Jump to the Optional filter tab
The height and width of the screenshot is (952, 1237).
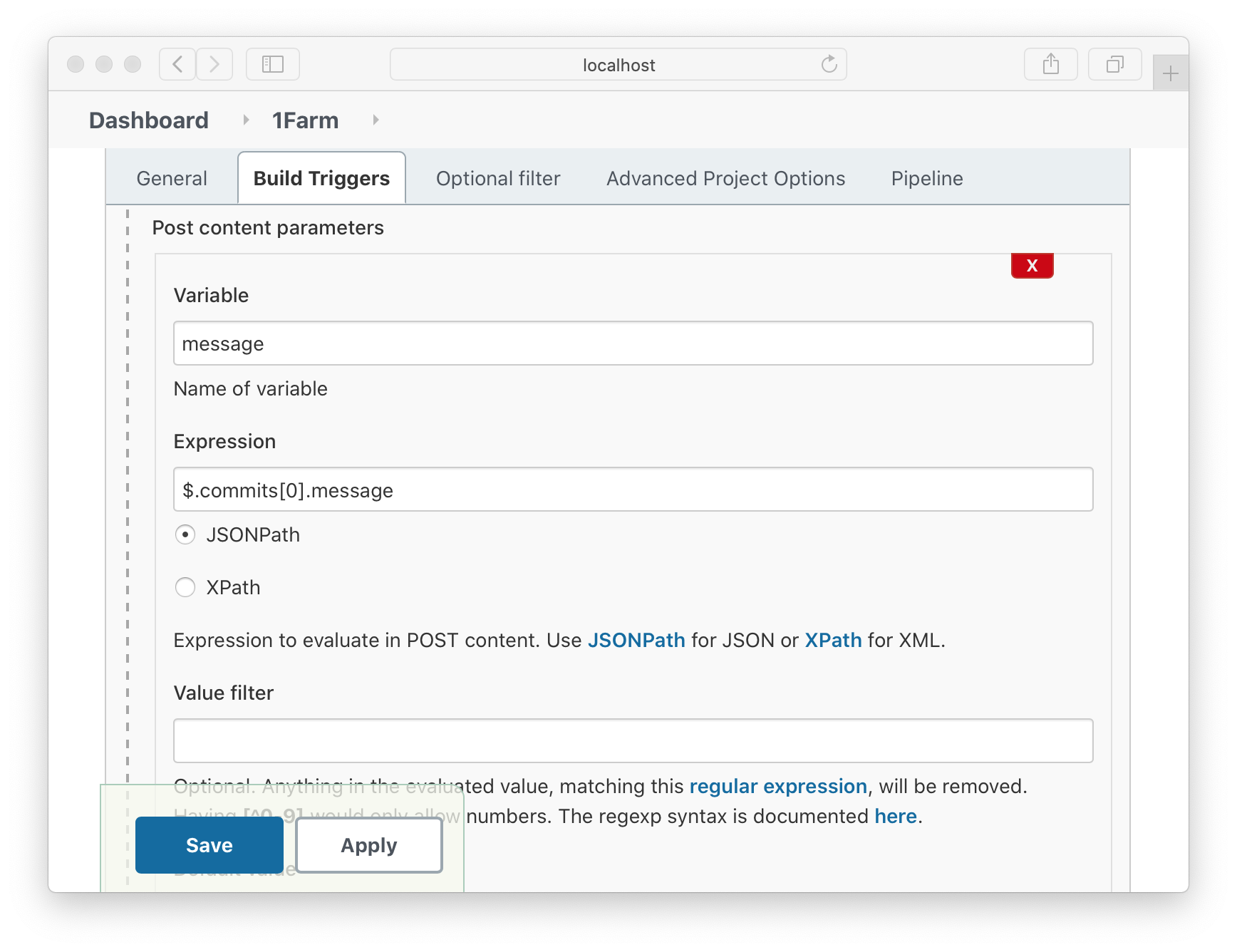(x=498, y=178)
